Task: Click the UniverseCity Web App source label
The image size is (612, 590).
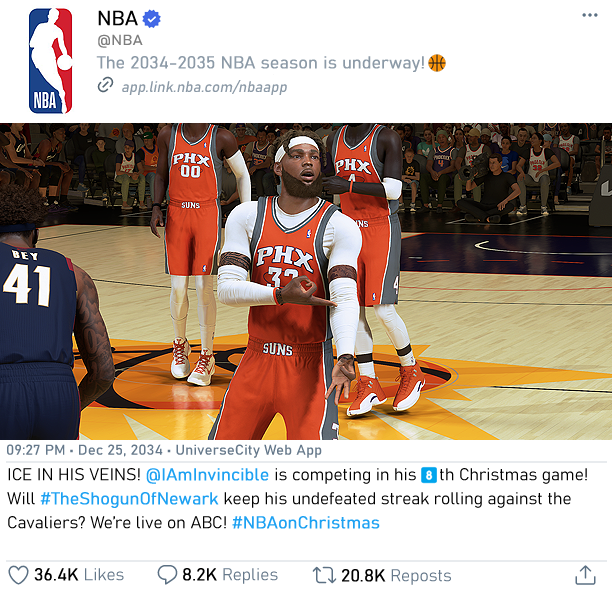Action: (249, 450)
